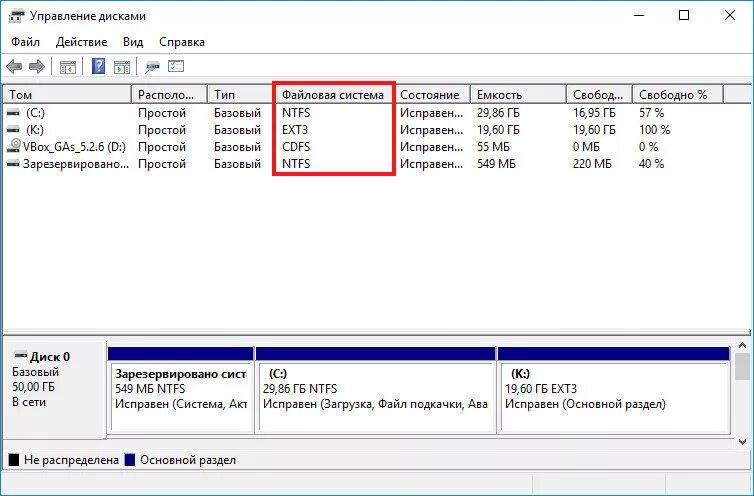This screenshot has width=754, height=496.
Task: Select Зарезервировано сист 549 МБ NTFS partition
Action: pyautogui.click(x=181, y=390)
